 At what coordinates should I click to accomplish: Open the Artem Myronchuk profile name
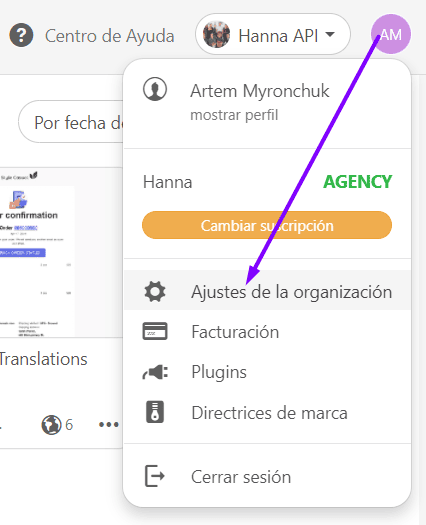tap(260, 91)
